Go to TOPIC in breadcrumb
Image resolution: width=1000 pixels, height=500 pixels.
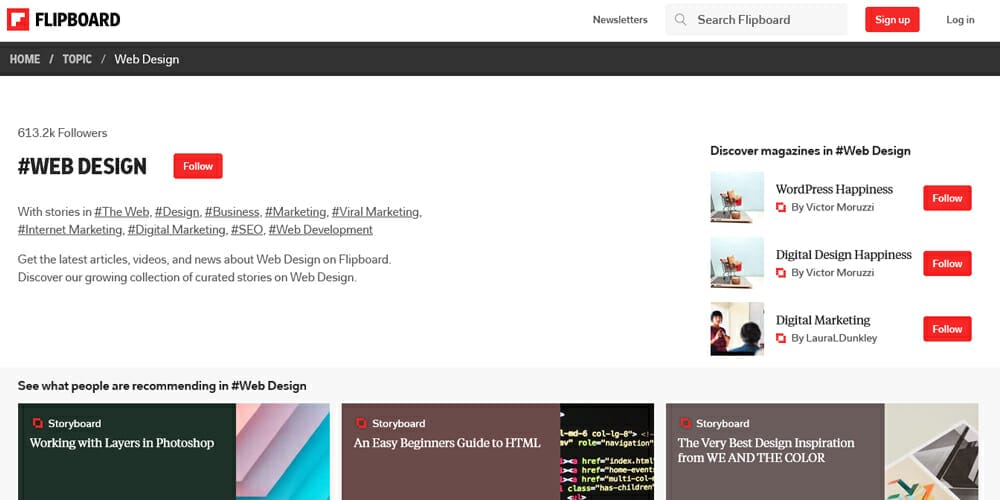[x=77, y=59]
